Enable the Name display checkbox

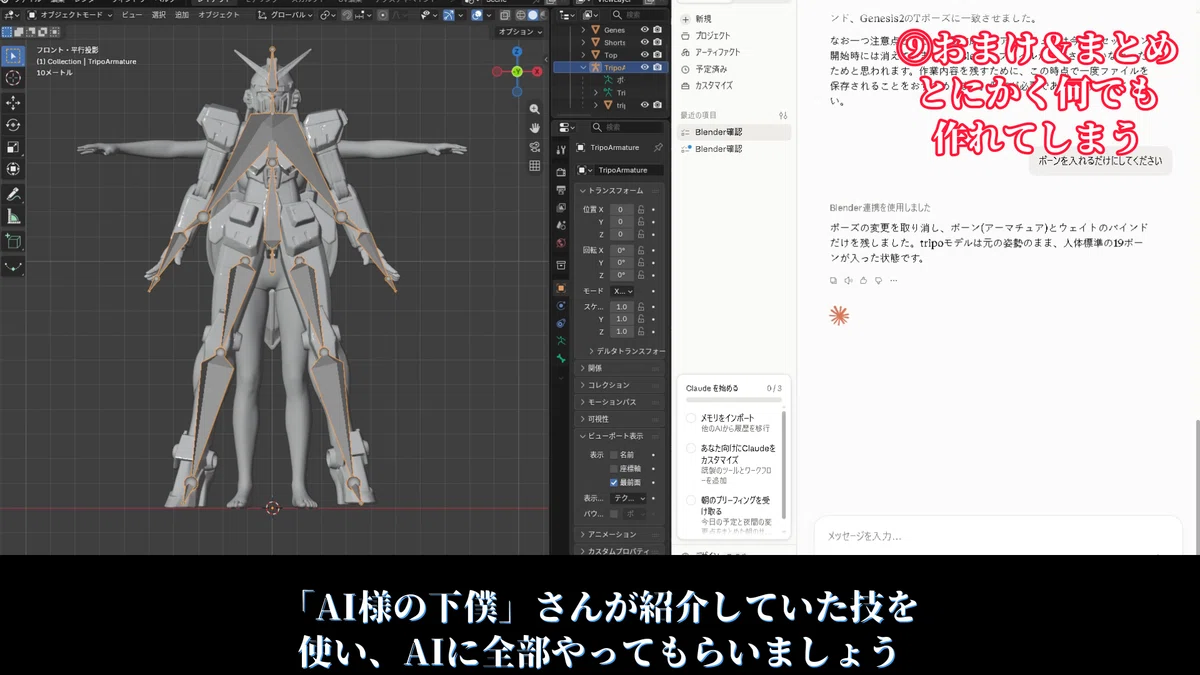614,455
